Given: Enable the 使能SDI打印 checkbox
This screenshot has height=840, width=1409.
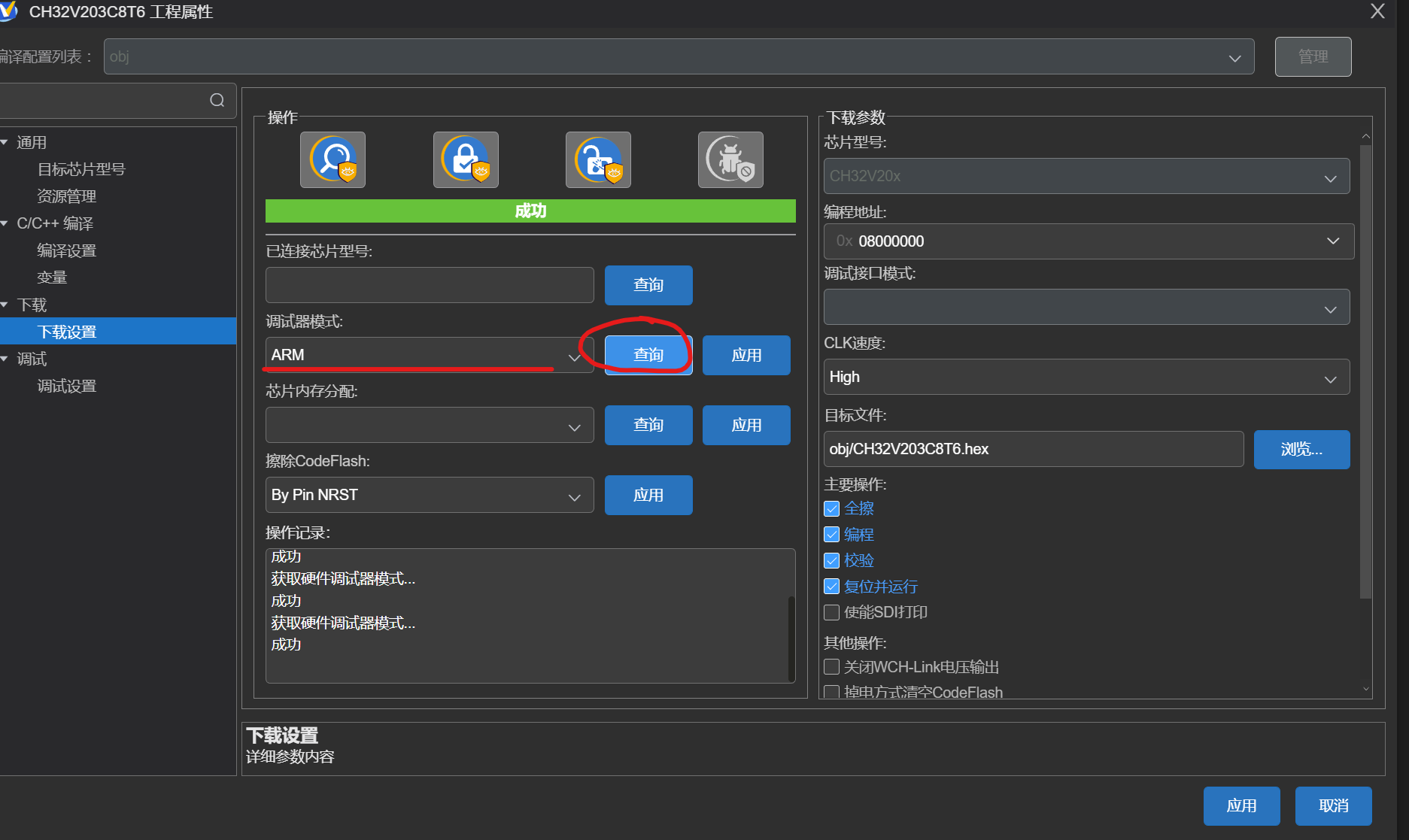Looking at the screenshot, I should tap(832, 613).
